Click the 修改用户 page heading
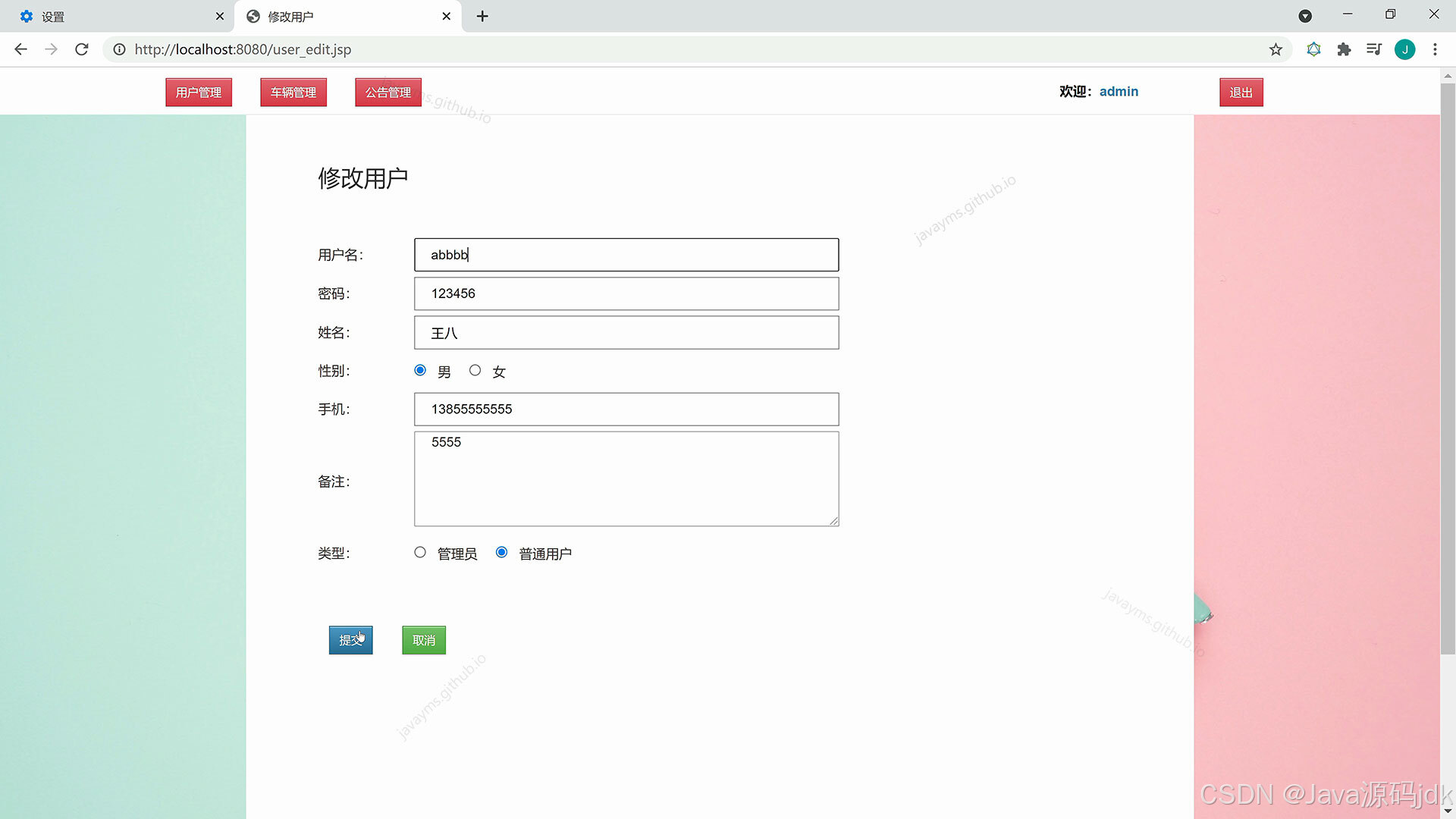 click(x=363, y=178)
